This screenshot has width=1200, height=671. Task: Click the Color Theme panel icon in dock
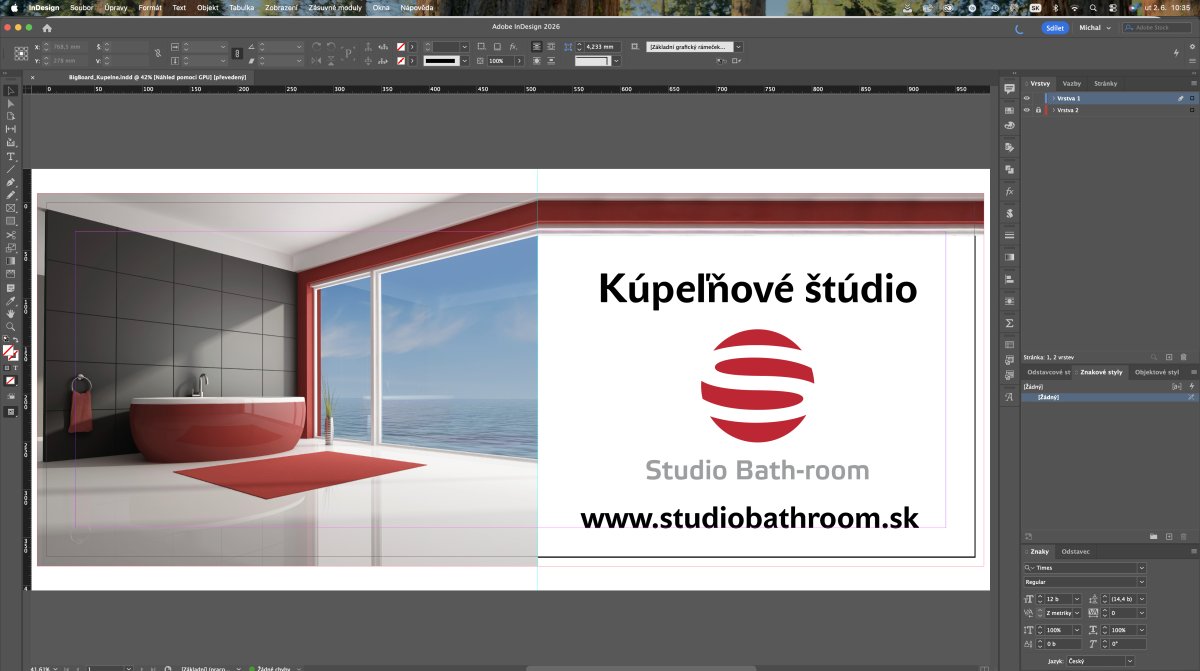click(x=1010, y=125)
